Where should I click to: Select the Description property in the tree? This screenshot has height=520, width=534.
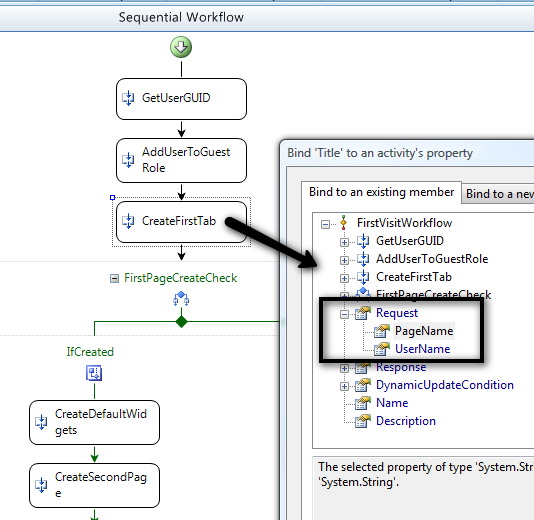coord(406,421)
